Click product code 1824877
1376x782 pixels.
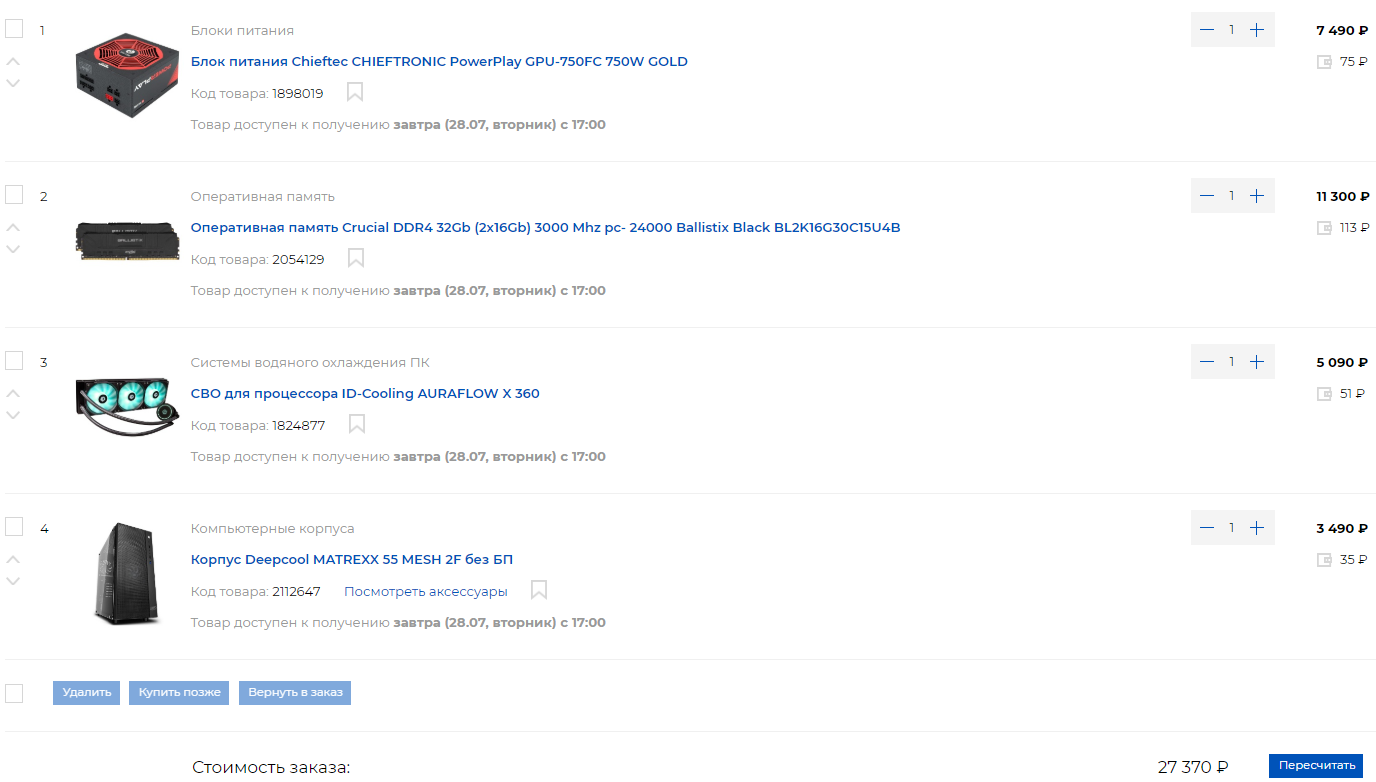point(299,426)
